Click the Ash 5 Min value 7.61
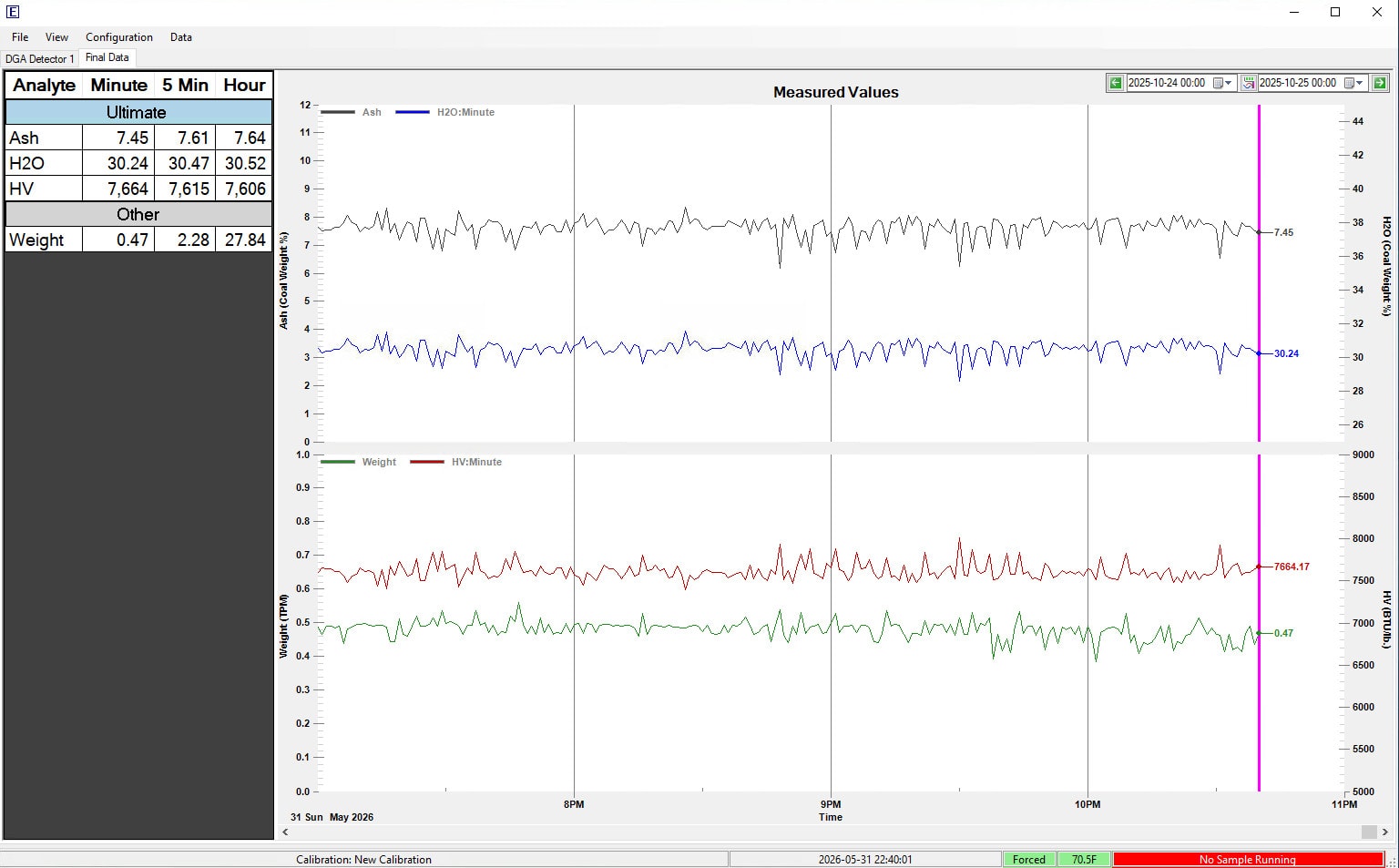Image resolution: width=1399 pixels, height=868 pixels. point(186,138)
